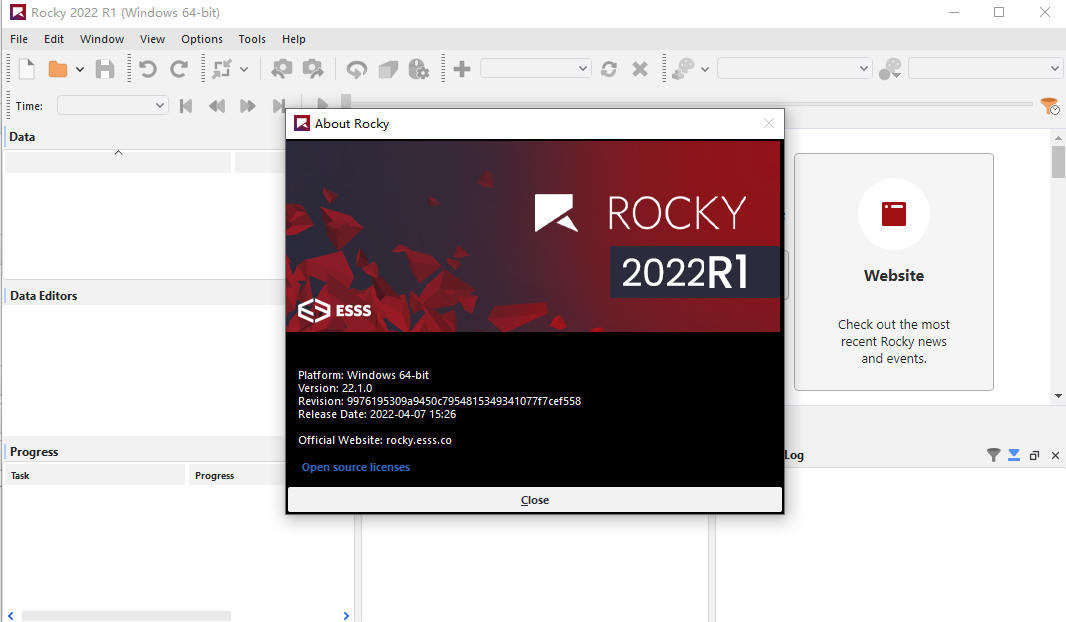
Task: Close the Log panel with its X
Action: [1055, 455]
